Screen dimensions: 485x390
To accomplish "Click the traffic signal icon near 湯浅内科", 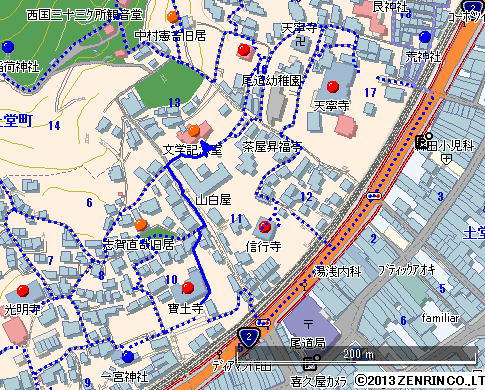I will pos(374,196).
